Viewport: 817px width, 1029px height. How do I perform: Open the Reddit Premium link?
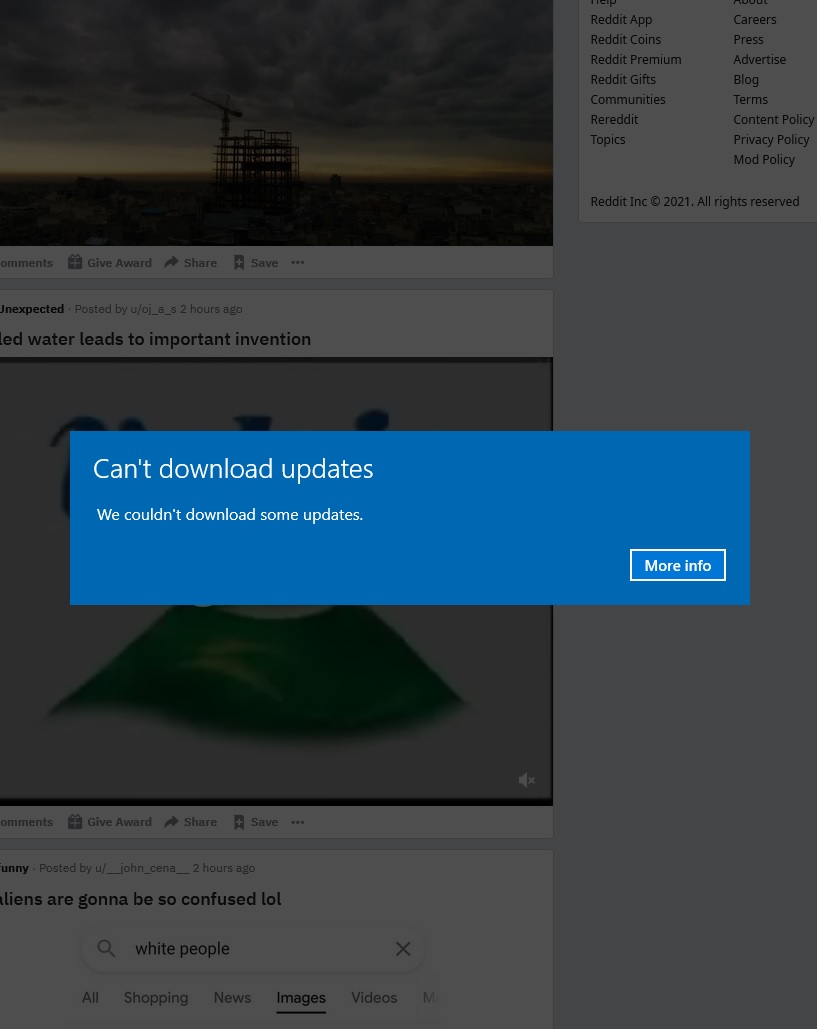(635, 59)
